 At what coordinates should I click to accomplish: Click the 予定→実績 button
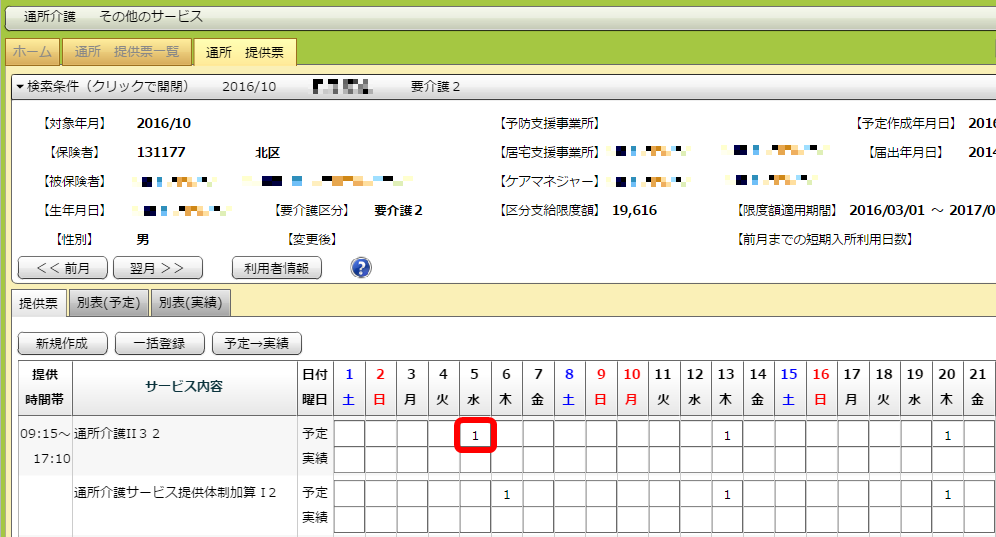pos(256,343)
